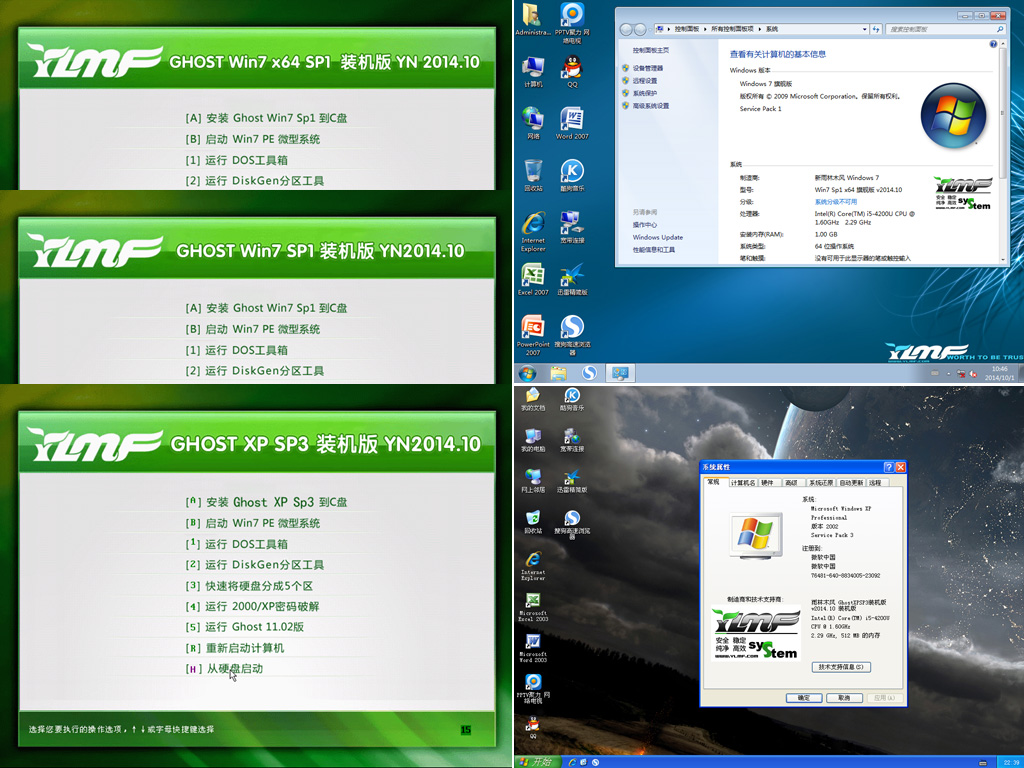This screenshot has height=768, width=1024.
Task: Launch Excel 2007 shortcut
Action: click(x=533, y=279)
